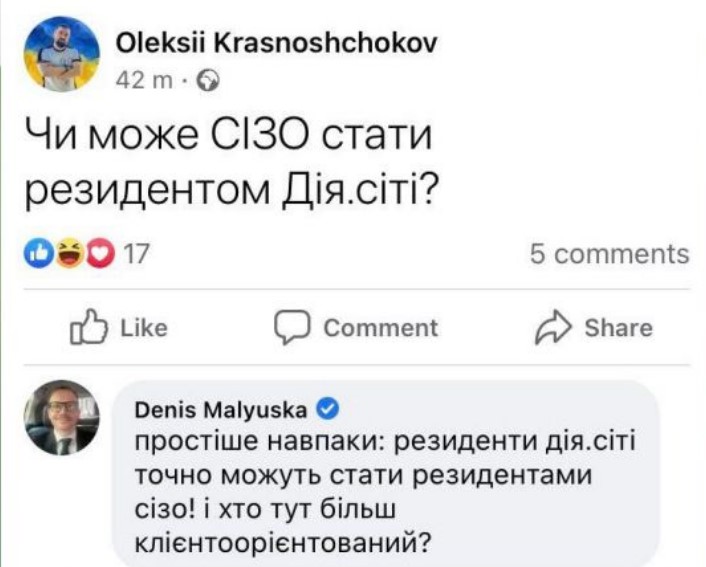Click the laughing Haha reaction emoji

coord(71,254)
